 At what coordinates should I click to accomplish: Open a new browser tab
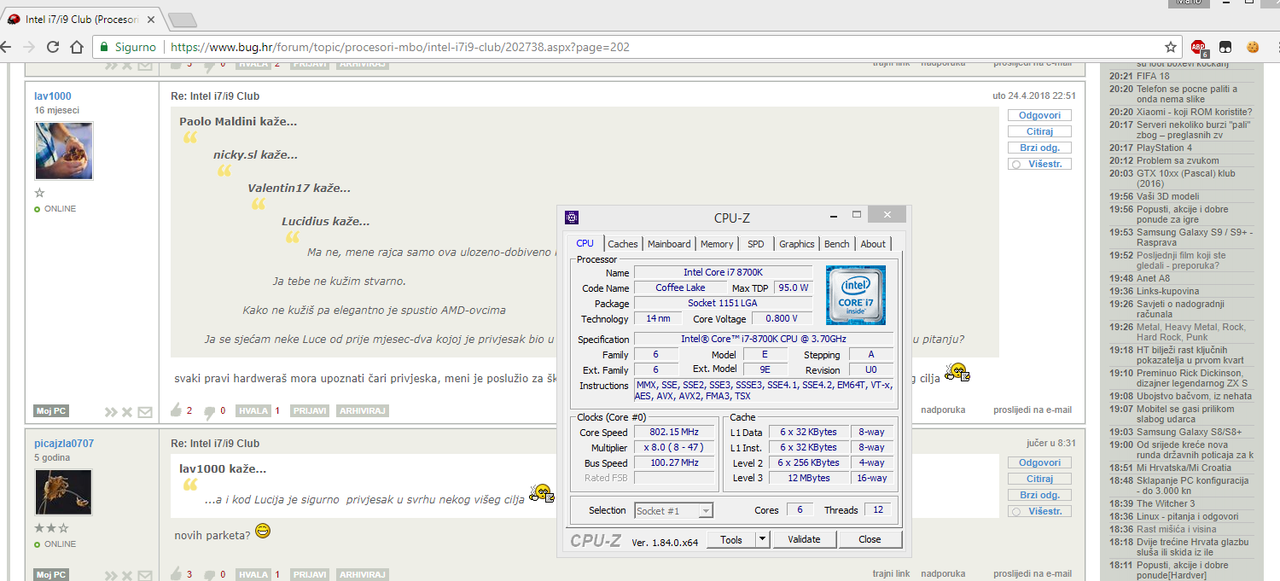click(x=181, y=19)
